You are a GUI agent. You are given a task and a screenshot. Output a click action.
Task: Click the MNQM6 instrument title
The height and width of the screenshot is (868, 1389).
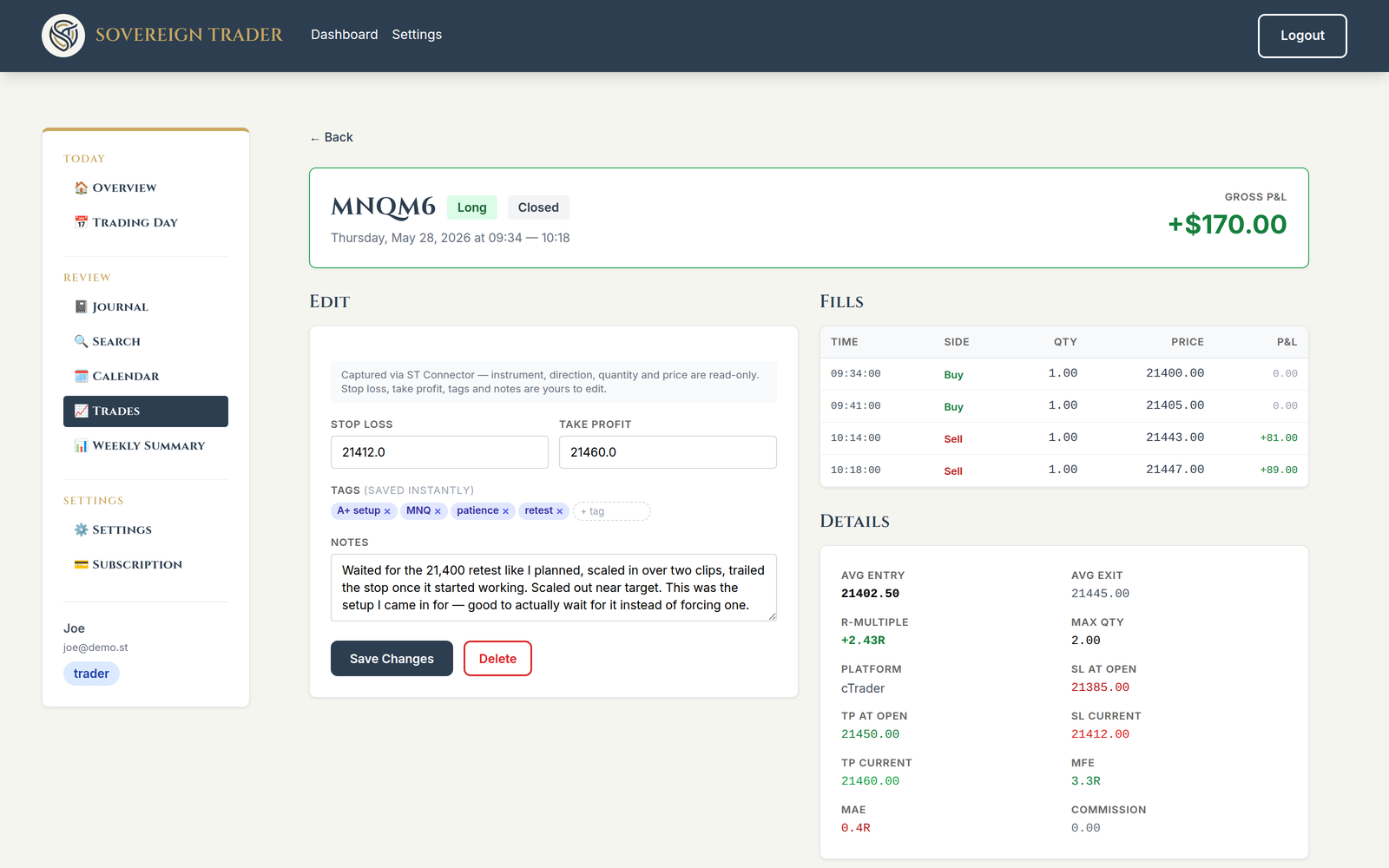(x=383, y=207)
